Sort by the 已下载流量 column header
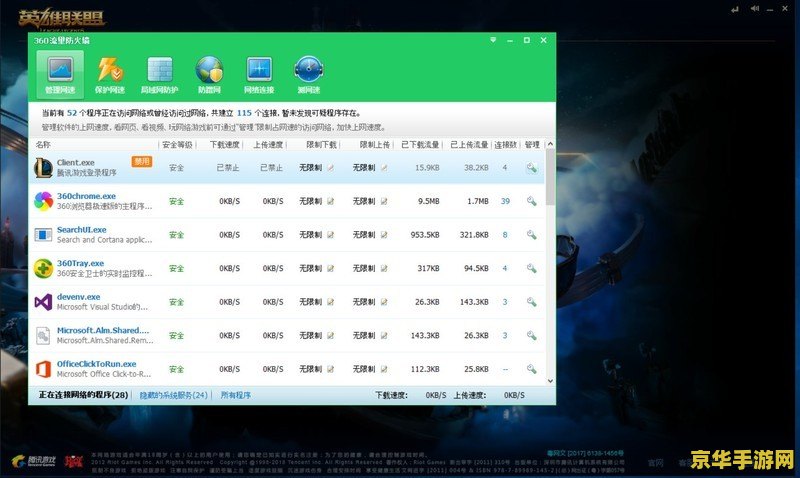Image resolution: width=800 pixels, height=478 pixels. coord(420,145)
